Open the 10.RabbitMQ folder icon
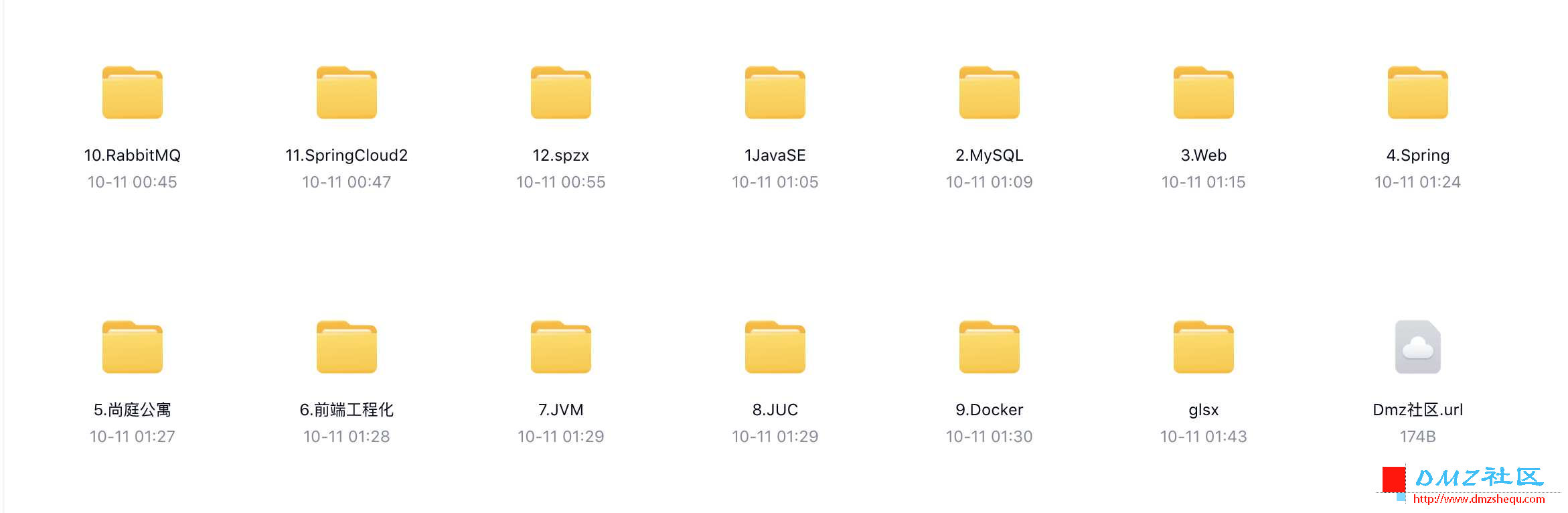The image size is (1568, 513). (133, 92)
